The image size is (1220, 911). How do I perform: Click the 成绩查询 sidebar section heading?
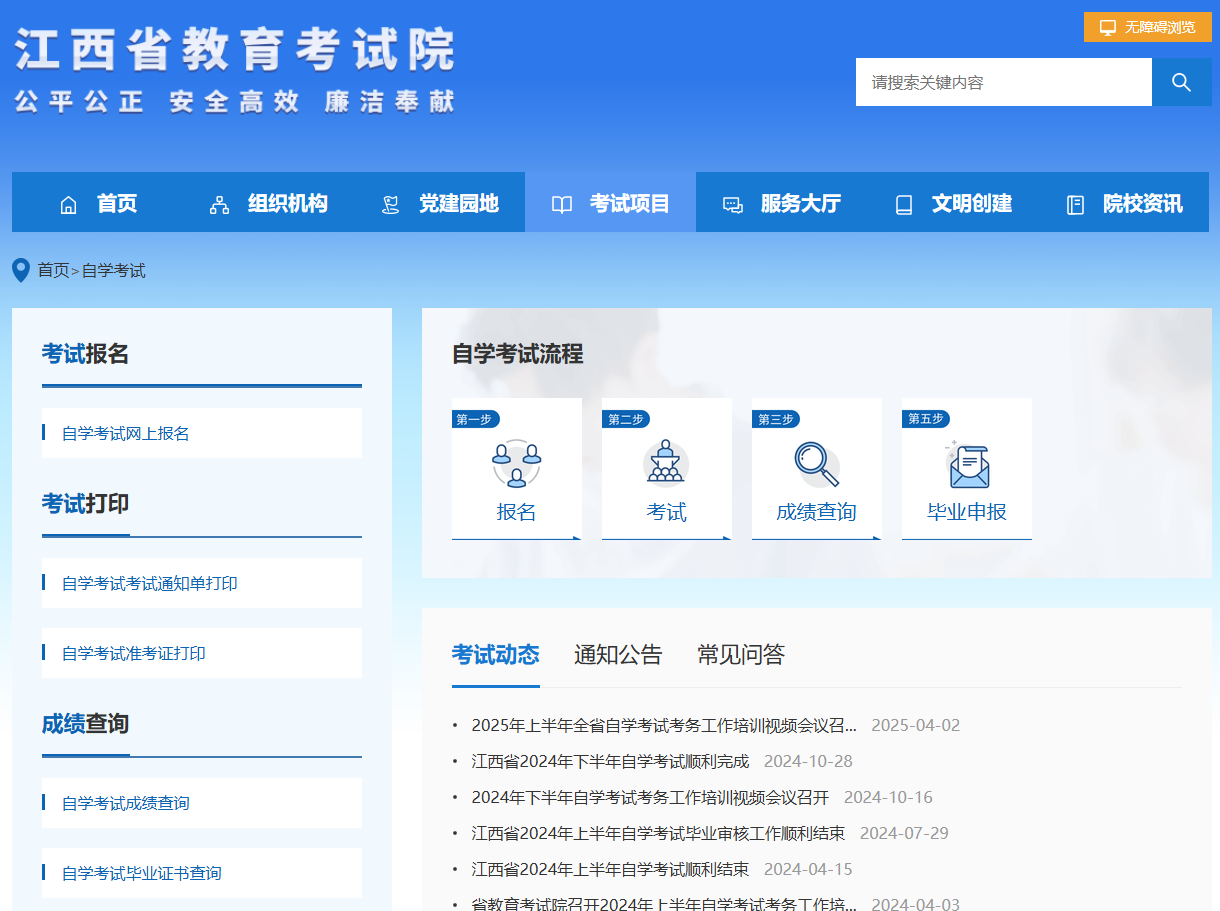click(x=85, y=724)
